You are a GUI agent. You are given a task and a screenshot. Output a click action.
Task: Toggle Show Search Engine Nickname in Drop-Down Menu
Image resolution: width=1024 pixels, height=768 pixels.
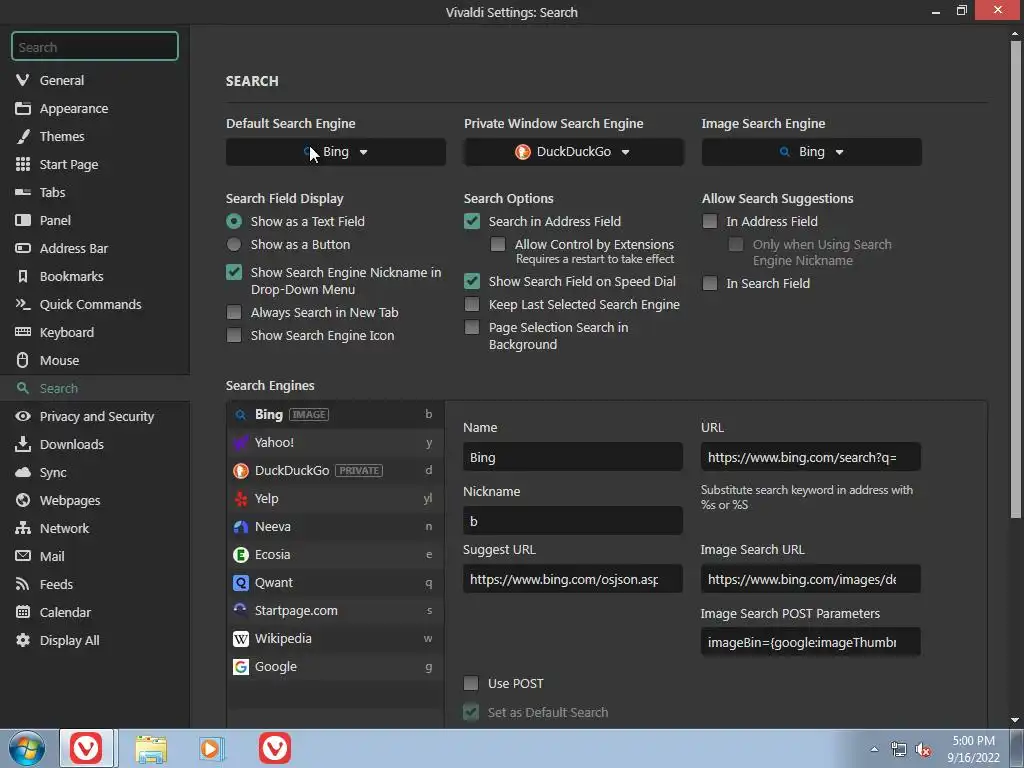pyautogui.click(x=234, y=272)
